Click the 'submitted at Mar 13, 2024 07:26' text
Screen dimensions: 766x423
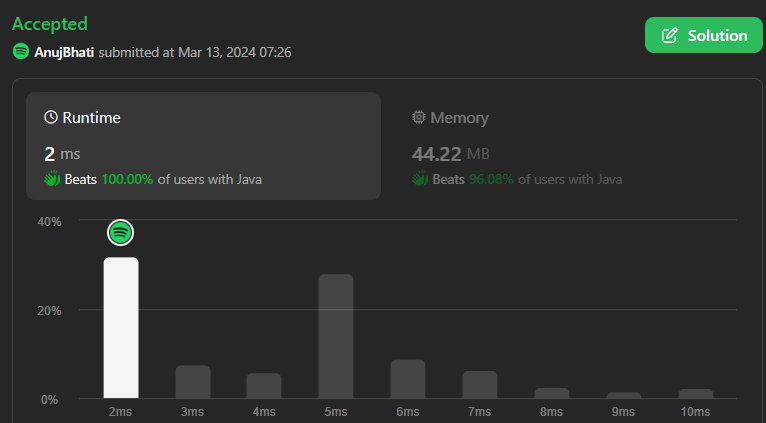(195, 52)
